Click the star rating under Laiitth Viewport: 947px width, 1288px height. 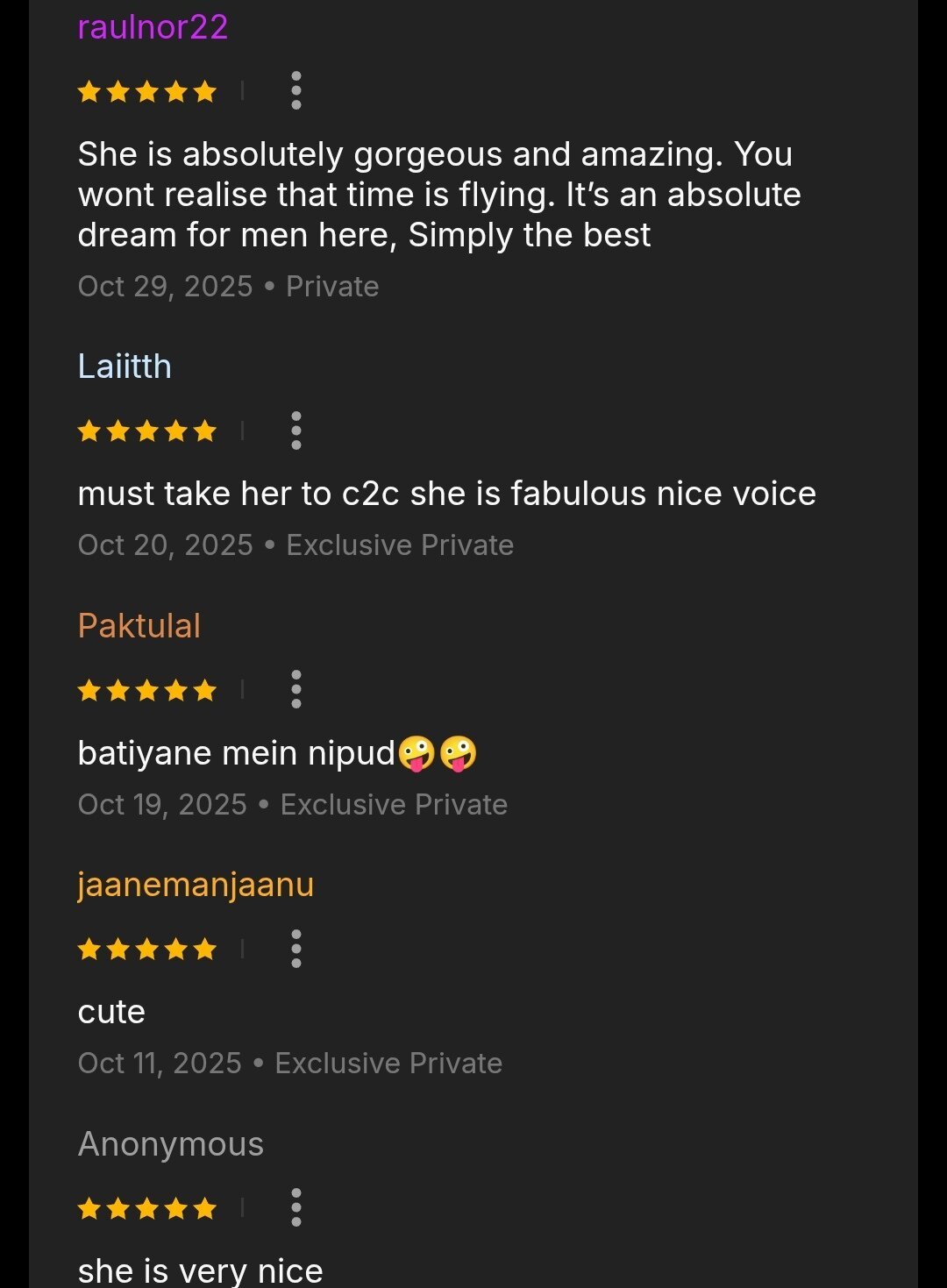click(x=146, y=431)
